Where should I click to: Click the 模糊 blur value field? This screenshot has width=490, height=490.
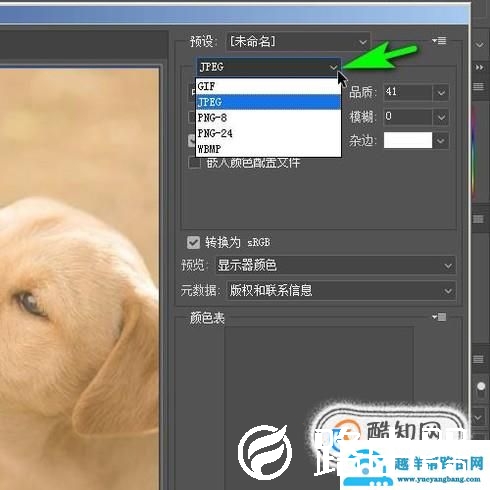click(x=408, y=117)
